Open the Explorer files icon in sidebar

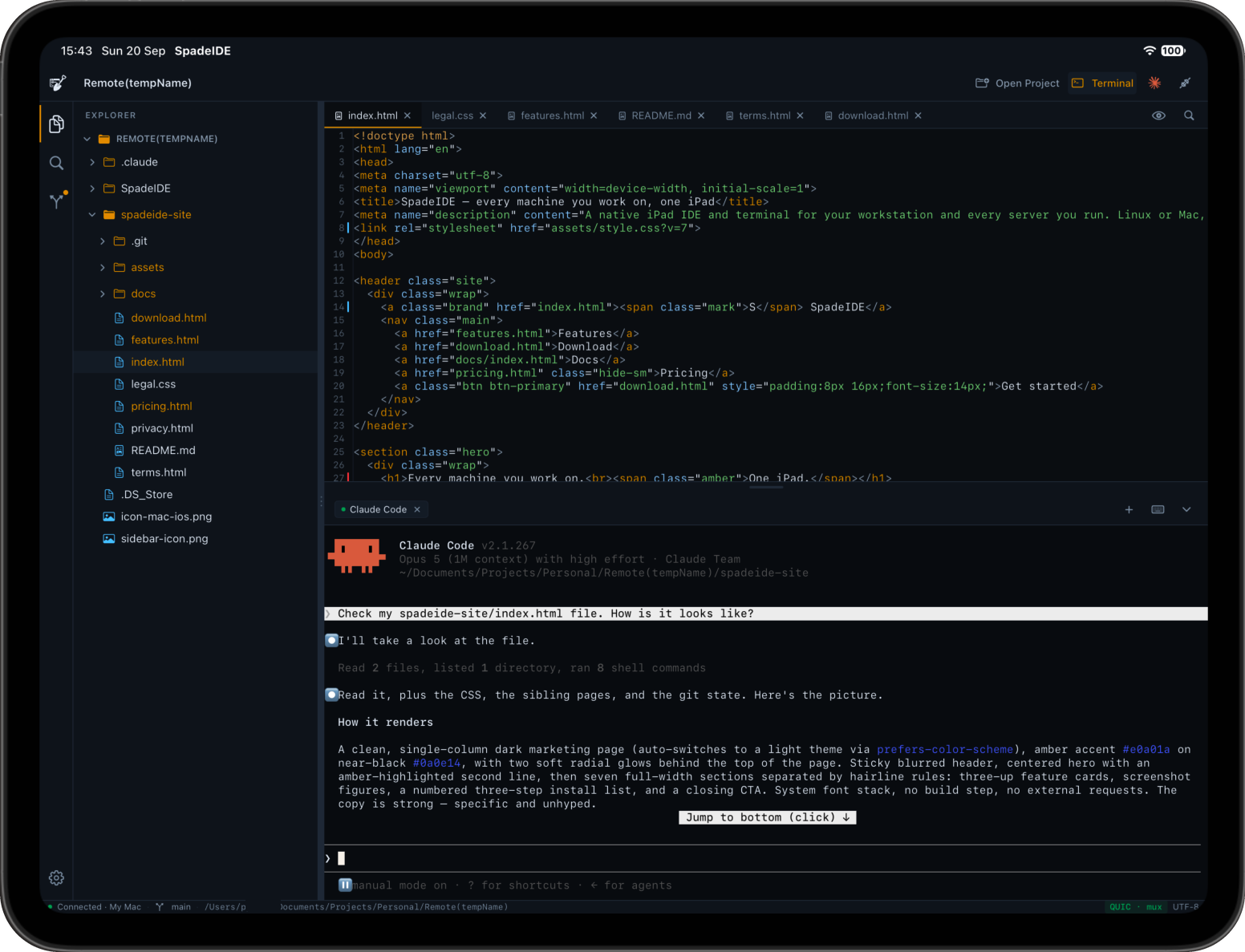coord(56,124)
